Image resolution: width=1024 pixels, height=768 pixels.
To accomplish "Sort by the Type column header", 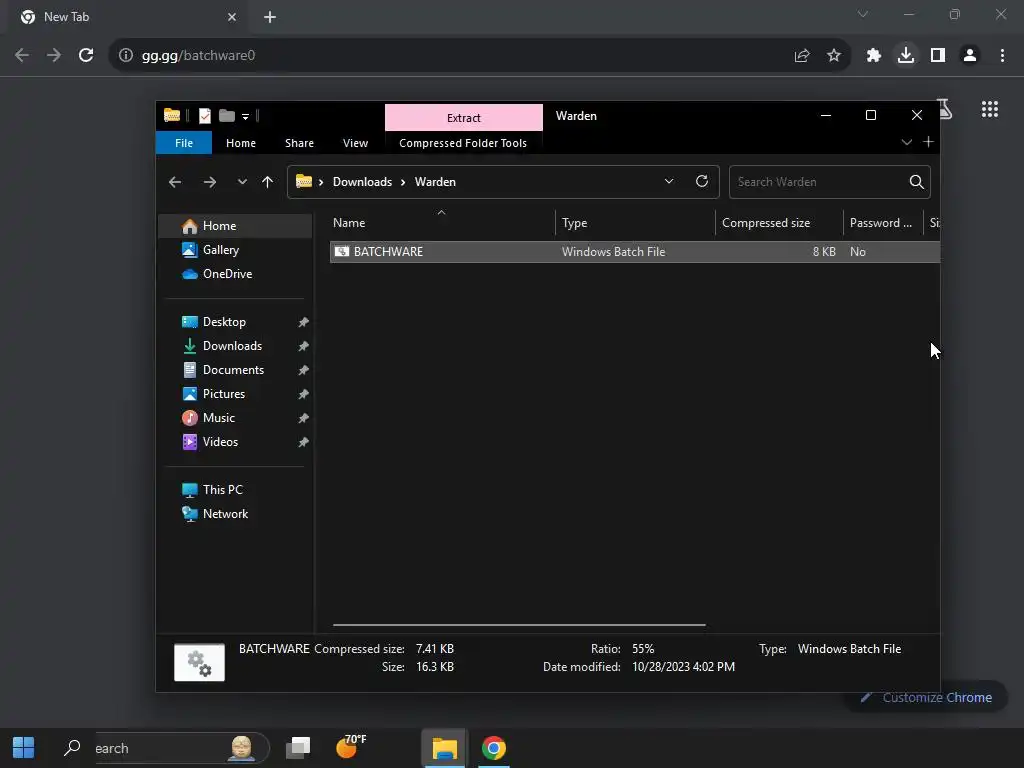I will (x=635, y=223).
